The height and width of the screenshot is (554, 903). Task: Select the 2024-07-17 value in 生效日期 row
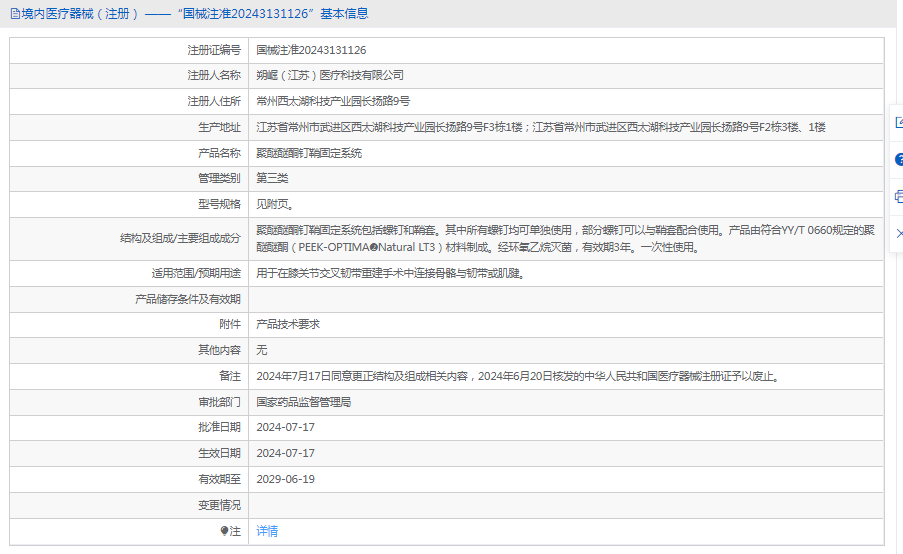coord(286,453)
